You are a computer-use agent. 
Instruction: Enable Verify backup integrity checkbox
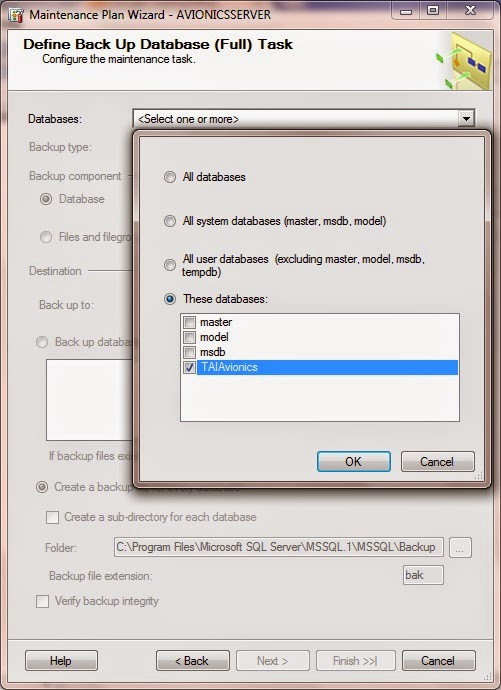[x=42, y=602]
